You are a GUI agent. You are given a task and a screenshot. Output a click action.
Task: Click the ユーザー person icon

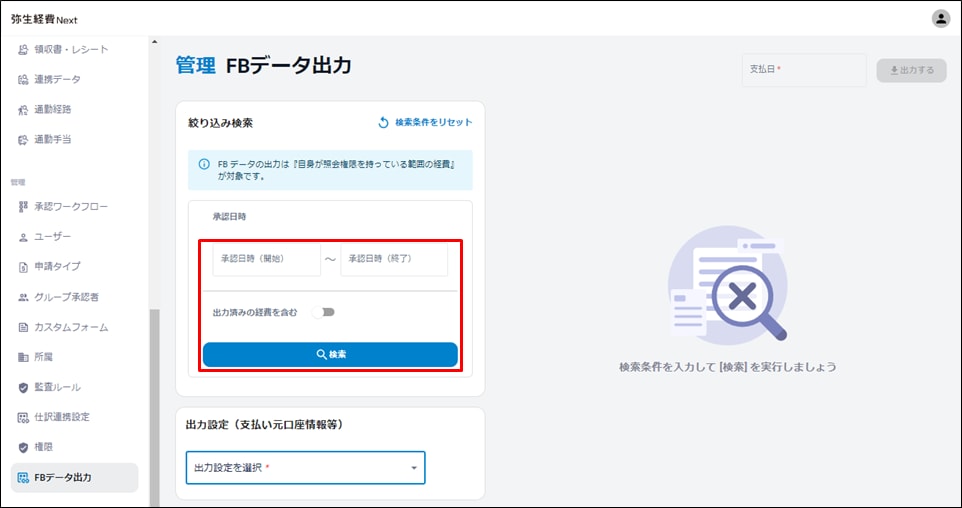[23, 237]
